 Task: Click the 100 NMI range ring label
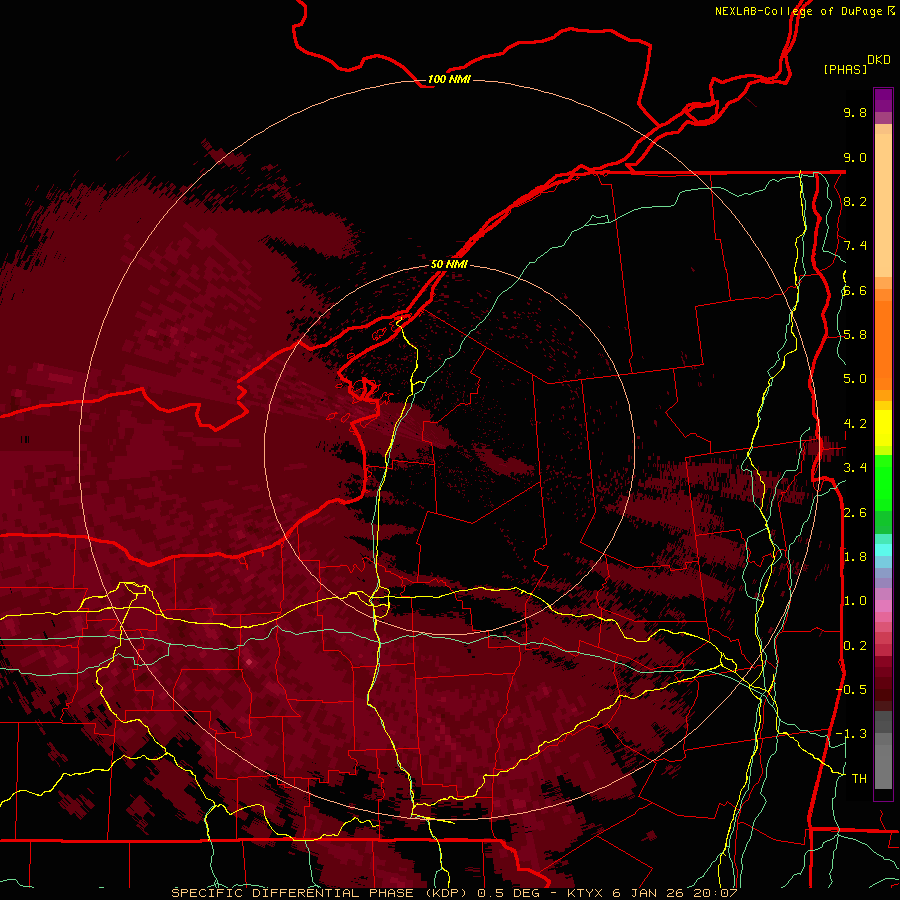(449, 79)
